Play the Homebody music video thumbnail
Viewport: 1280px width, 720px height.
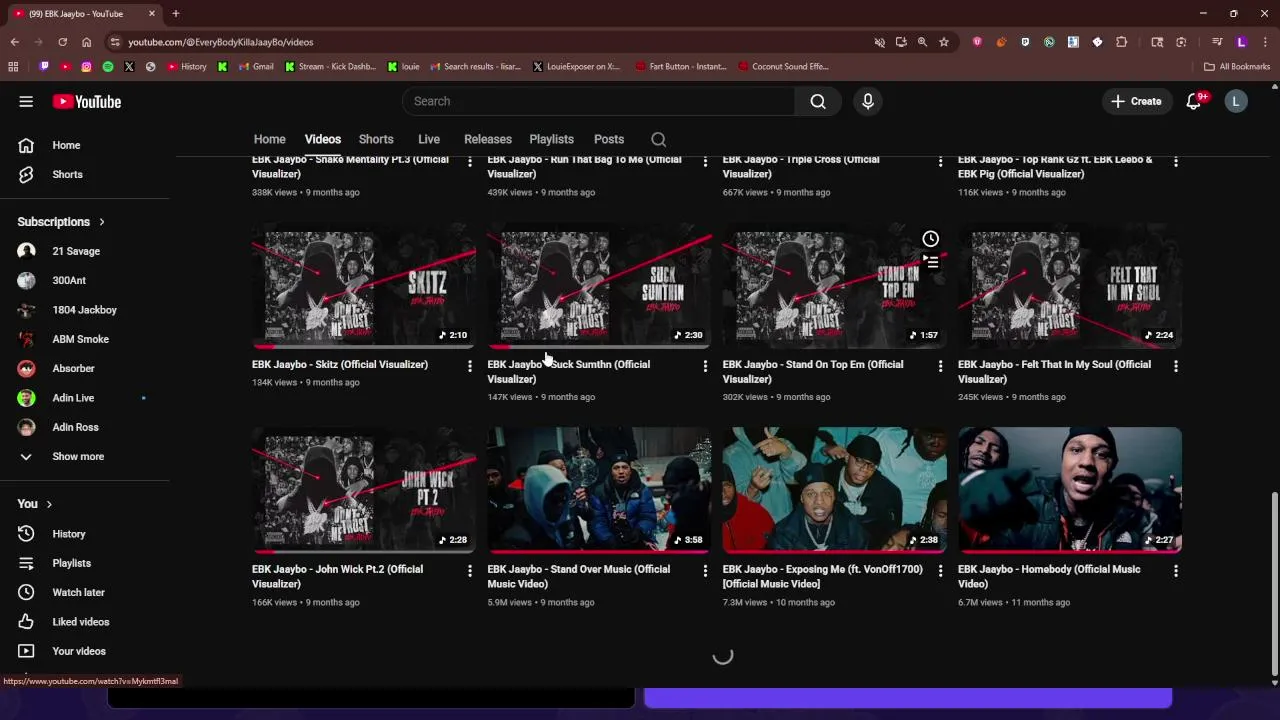click(x=1070, y=490)
